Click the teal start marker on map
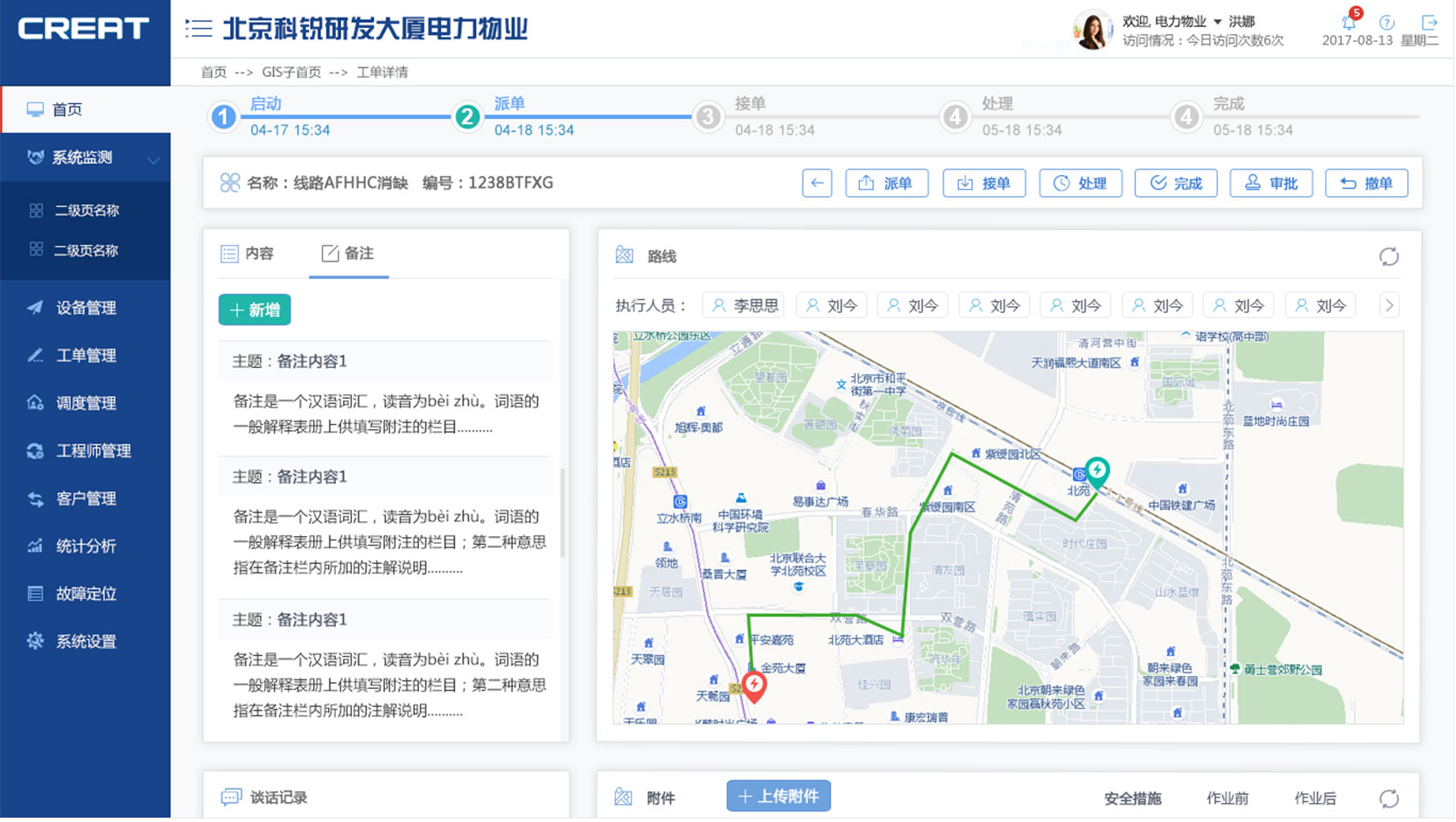The width and height of the screenshot is (1456, 822). tap(1096, 470)
